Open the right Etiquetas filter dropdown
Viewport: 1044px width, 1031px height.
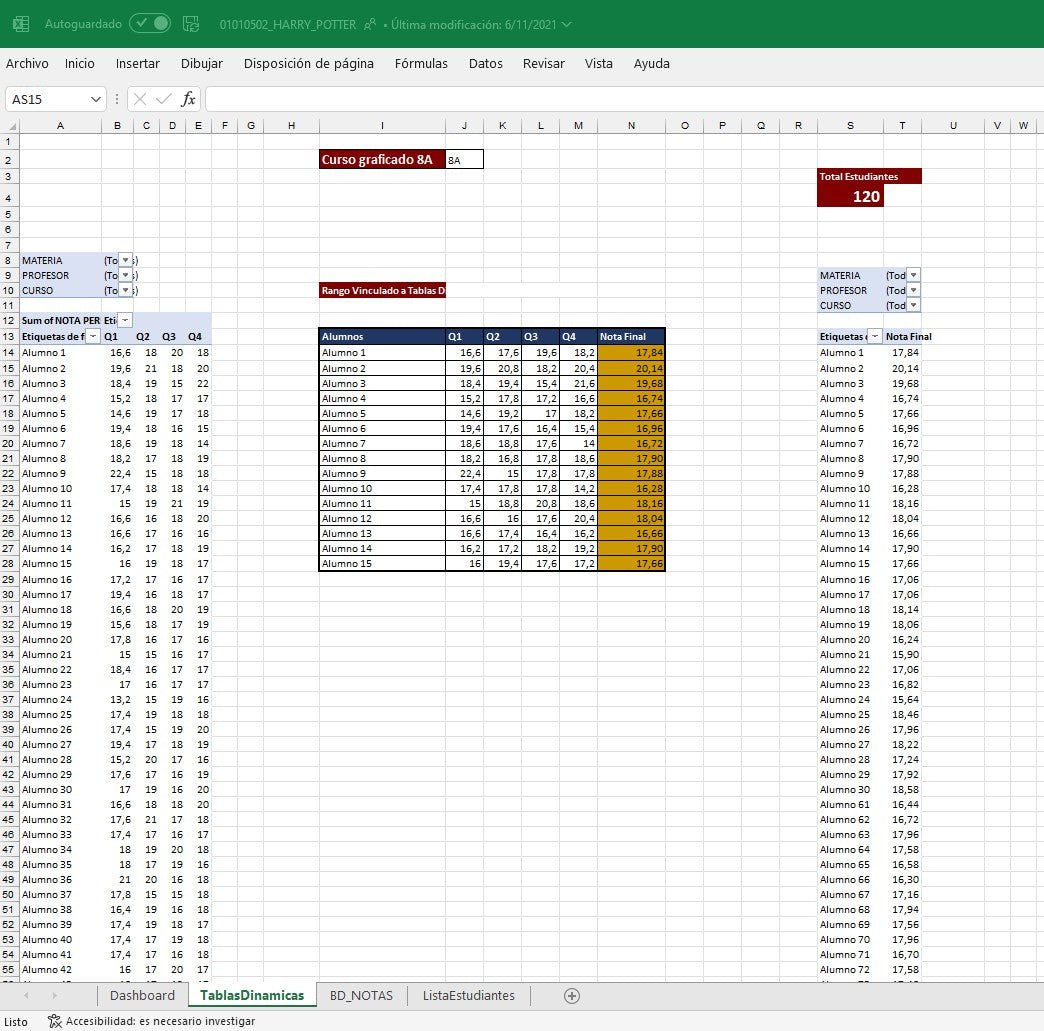pyautogui.click(x=875, y=336)
